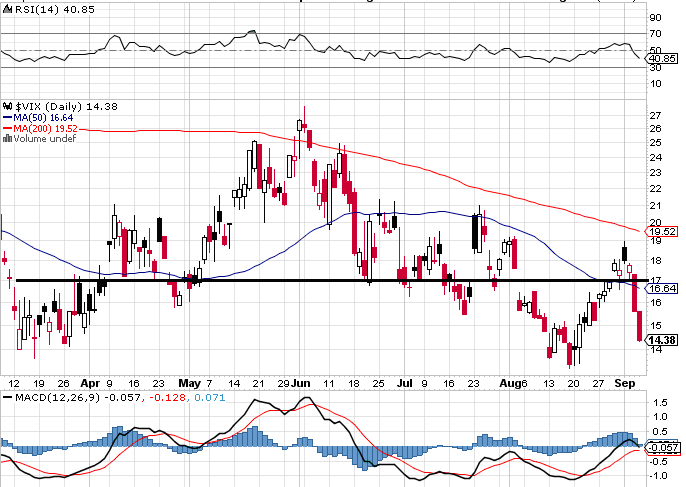This screenshot has height=487, width=686.
Task: Click the Volume bars legend icon
Action: 6,138
